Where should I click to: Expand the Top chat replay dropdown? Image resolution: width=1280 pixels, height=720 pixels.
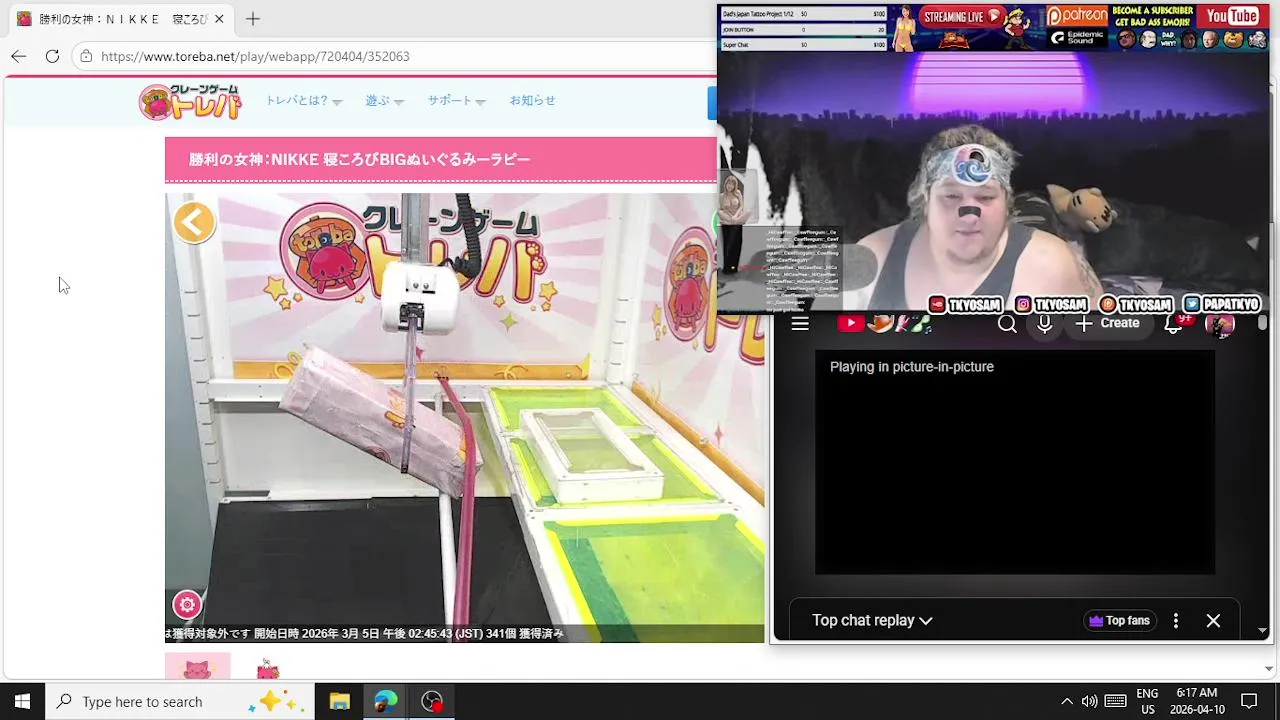click(872, 621)
